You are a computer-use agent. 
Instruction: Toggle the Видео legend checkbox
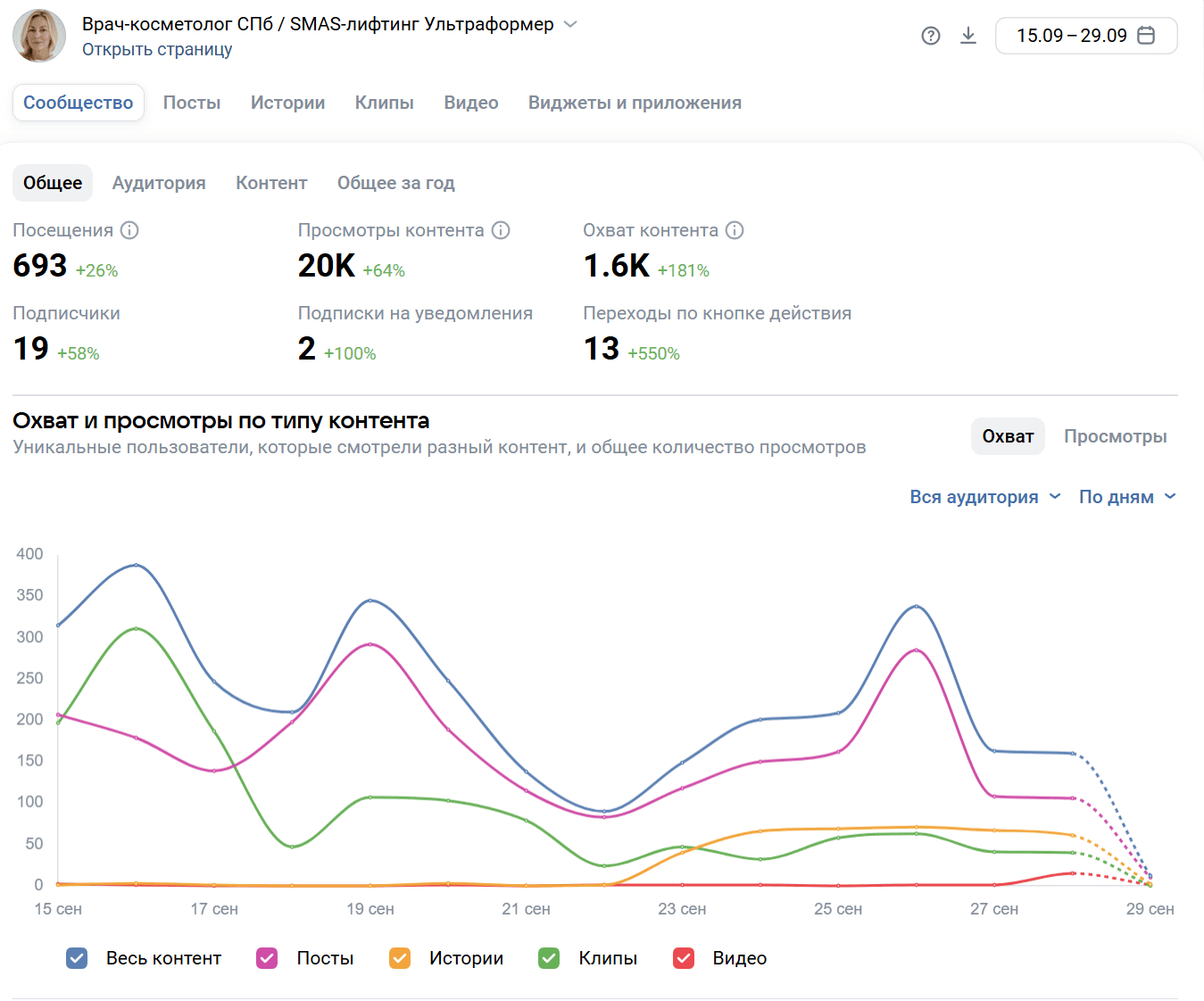point(684,958)
